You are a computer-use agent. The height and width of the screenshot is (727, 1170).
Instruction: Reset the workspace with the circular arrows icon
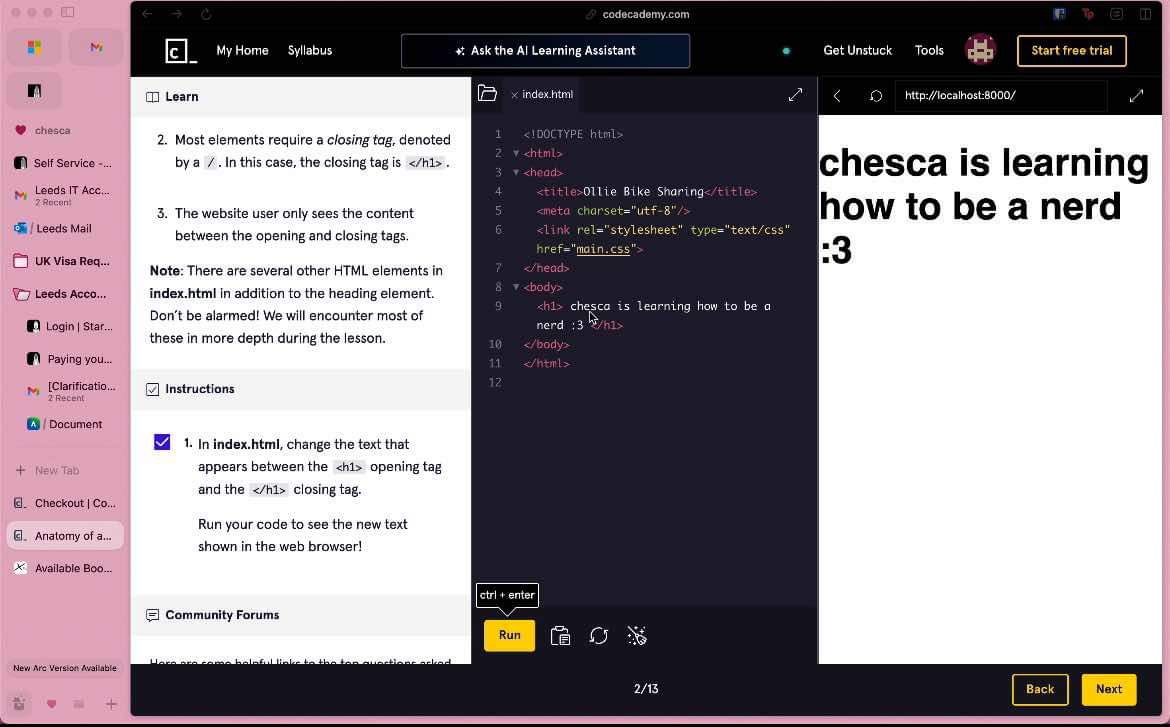(599, 636)
